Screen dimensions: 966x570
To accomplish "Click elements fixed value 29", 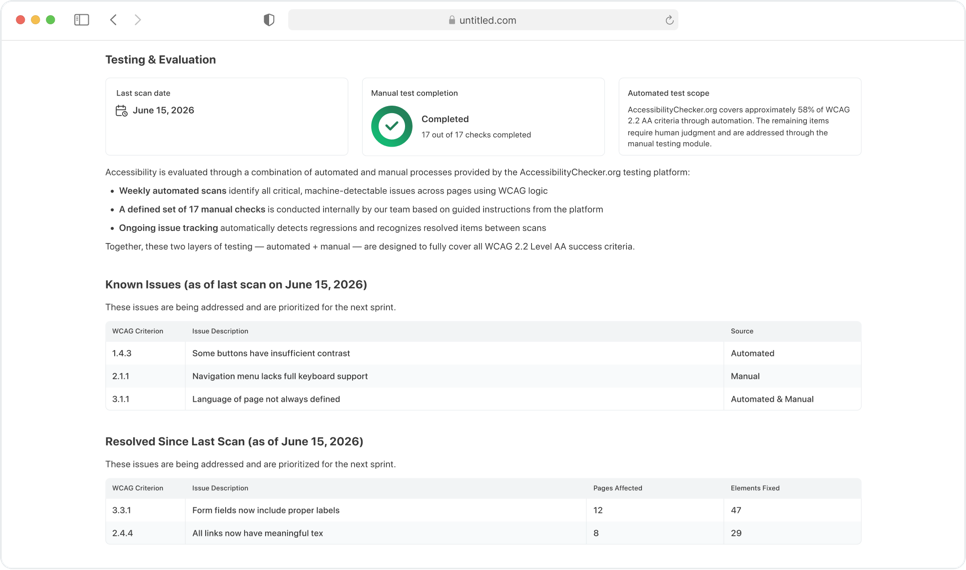I will pos(736,533).
